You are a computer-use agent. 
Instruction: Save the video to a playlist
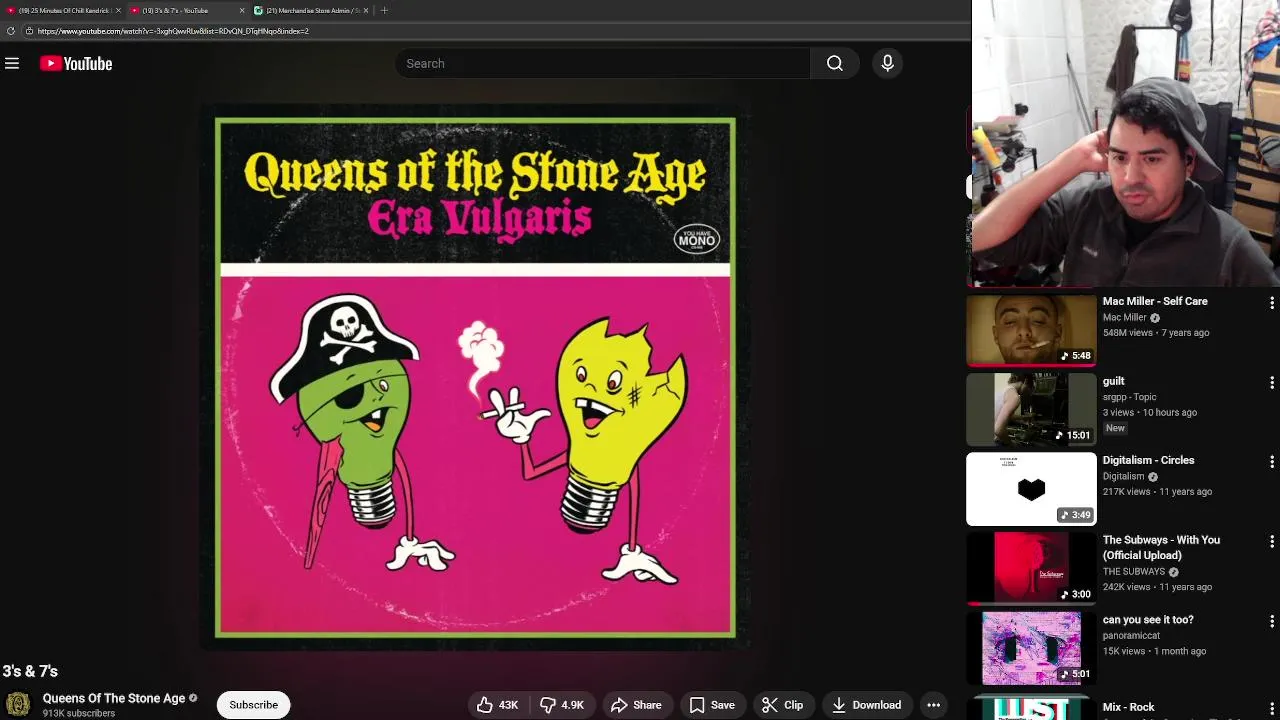point(712,705)
